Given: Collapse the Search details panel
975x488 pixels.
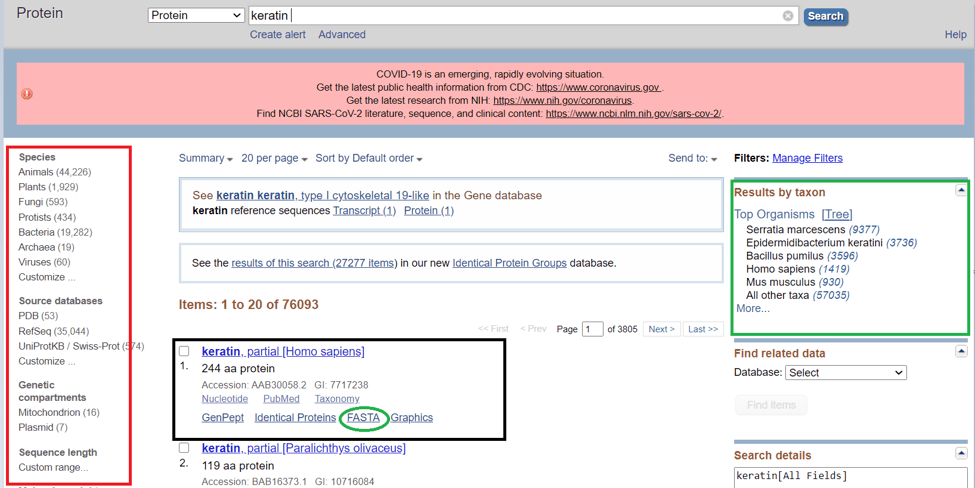Looking at the screenshot, I should coord(960,454).
